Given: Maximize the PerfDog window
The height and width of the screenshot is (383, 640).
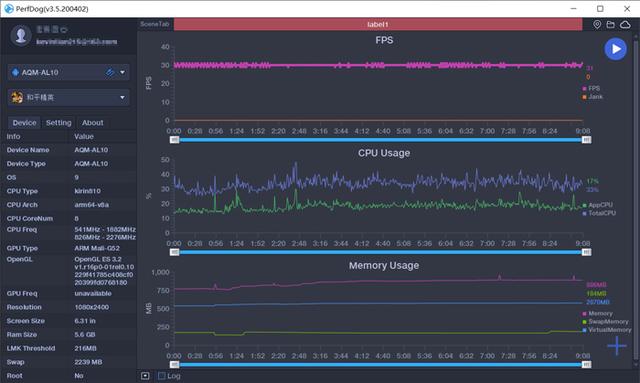Looking at the screenshot, I should click(600, 9).
